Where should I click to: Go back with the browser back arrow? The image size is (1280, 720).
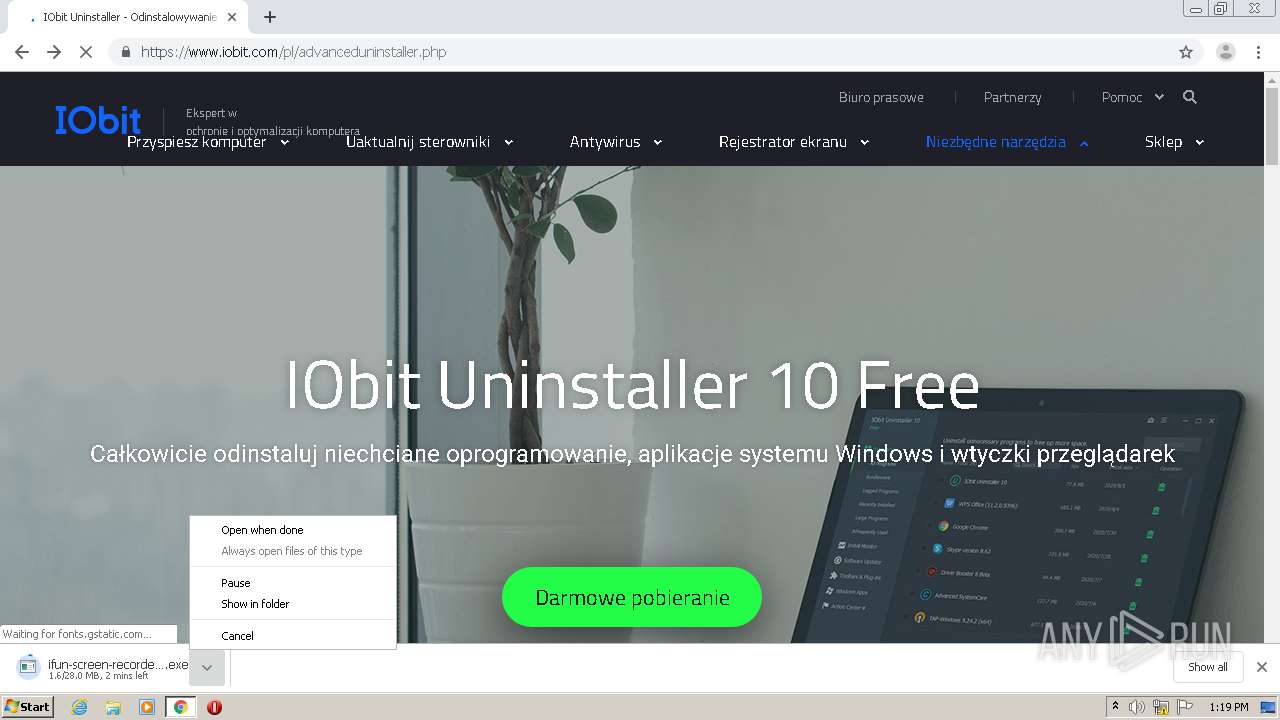point(22,52)
